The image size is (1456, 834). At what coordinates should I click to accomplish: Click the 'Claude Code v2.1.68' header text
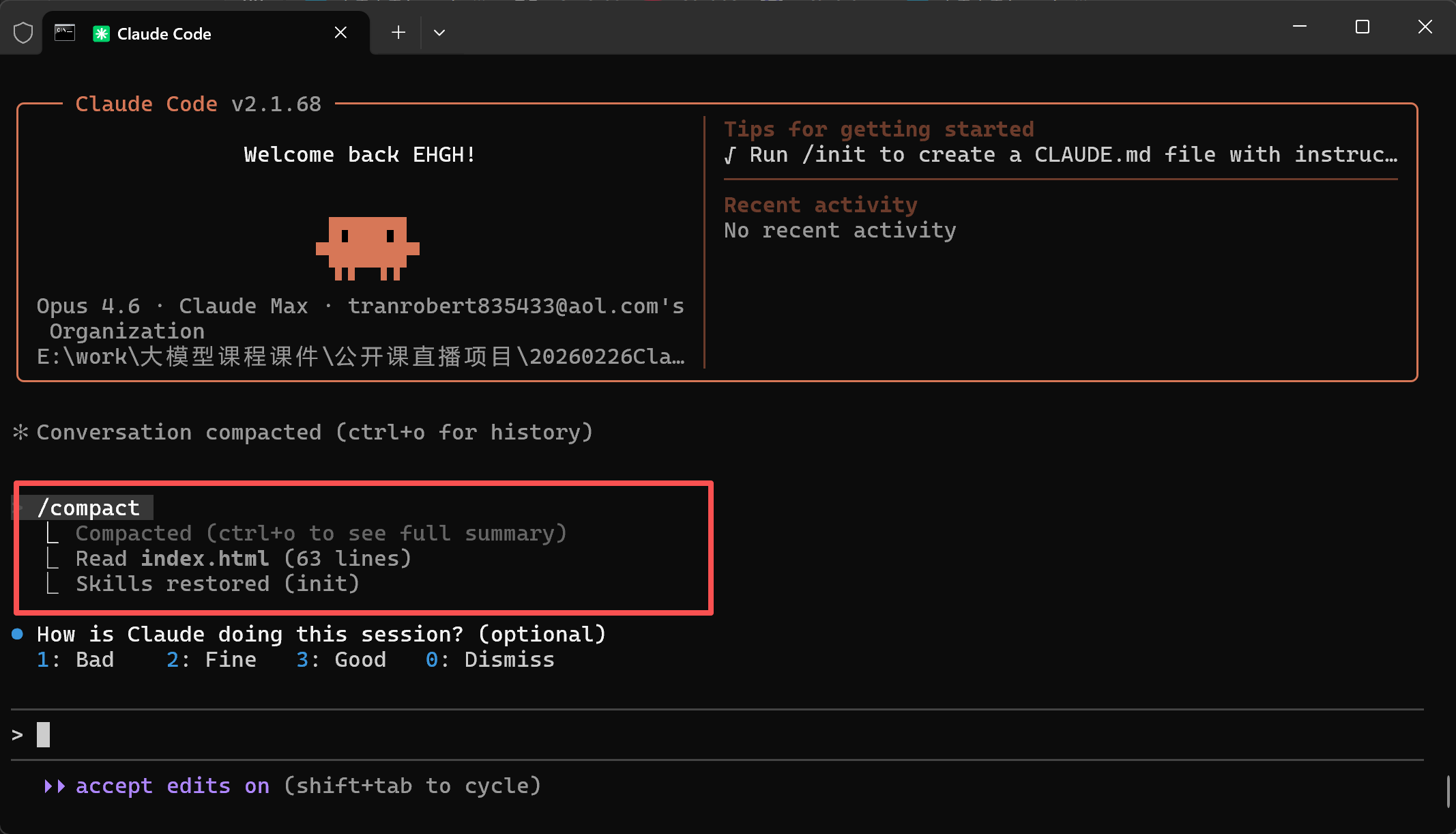198,104
